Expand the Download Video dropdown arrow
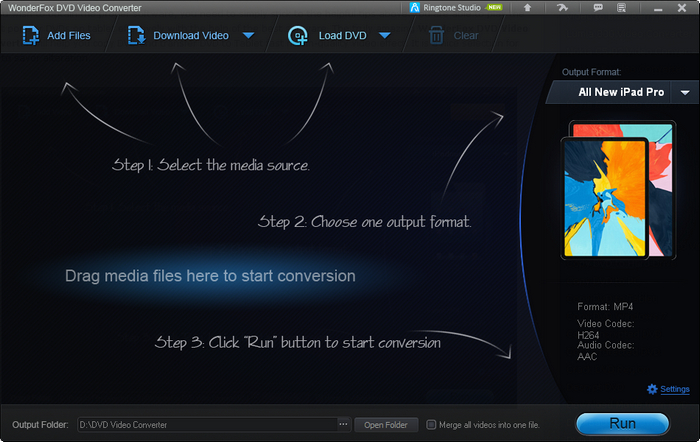The image size is (700, 442). tap(249, 35)
